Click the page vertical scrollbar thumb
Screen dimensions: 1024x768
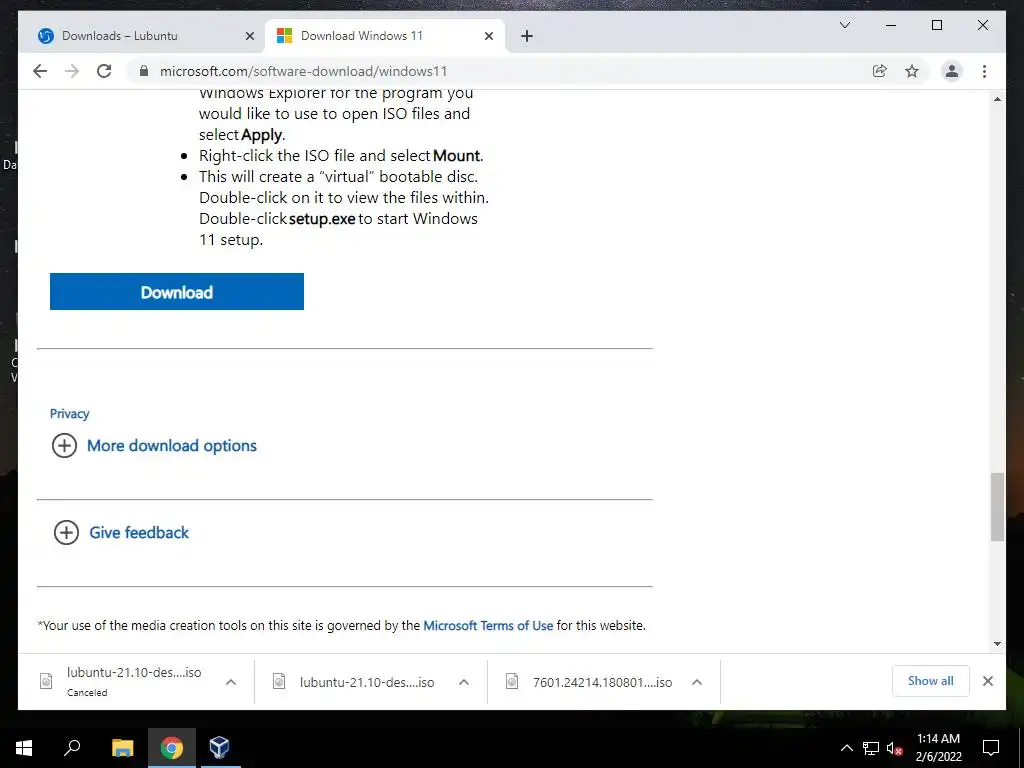(x=997, y=507)
